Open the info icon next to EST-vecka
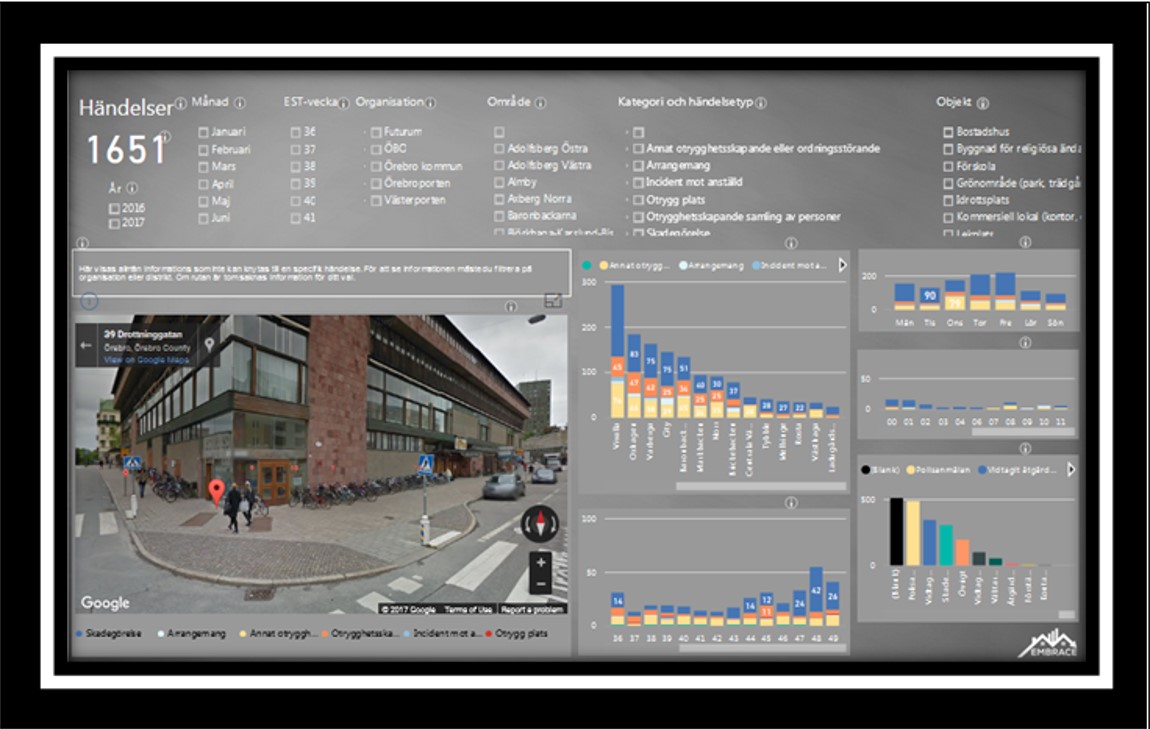This screenshot has width=1150, height=729. pyautogui.click(x=343, y=103)
